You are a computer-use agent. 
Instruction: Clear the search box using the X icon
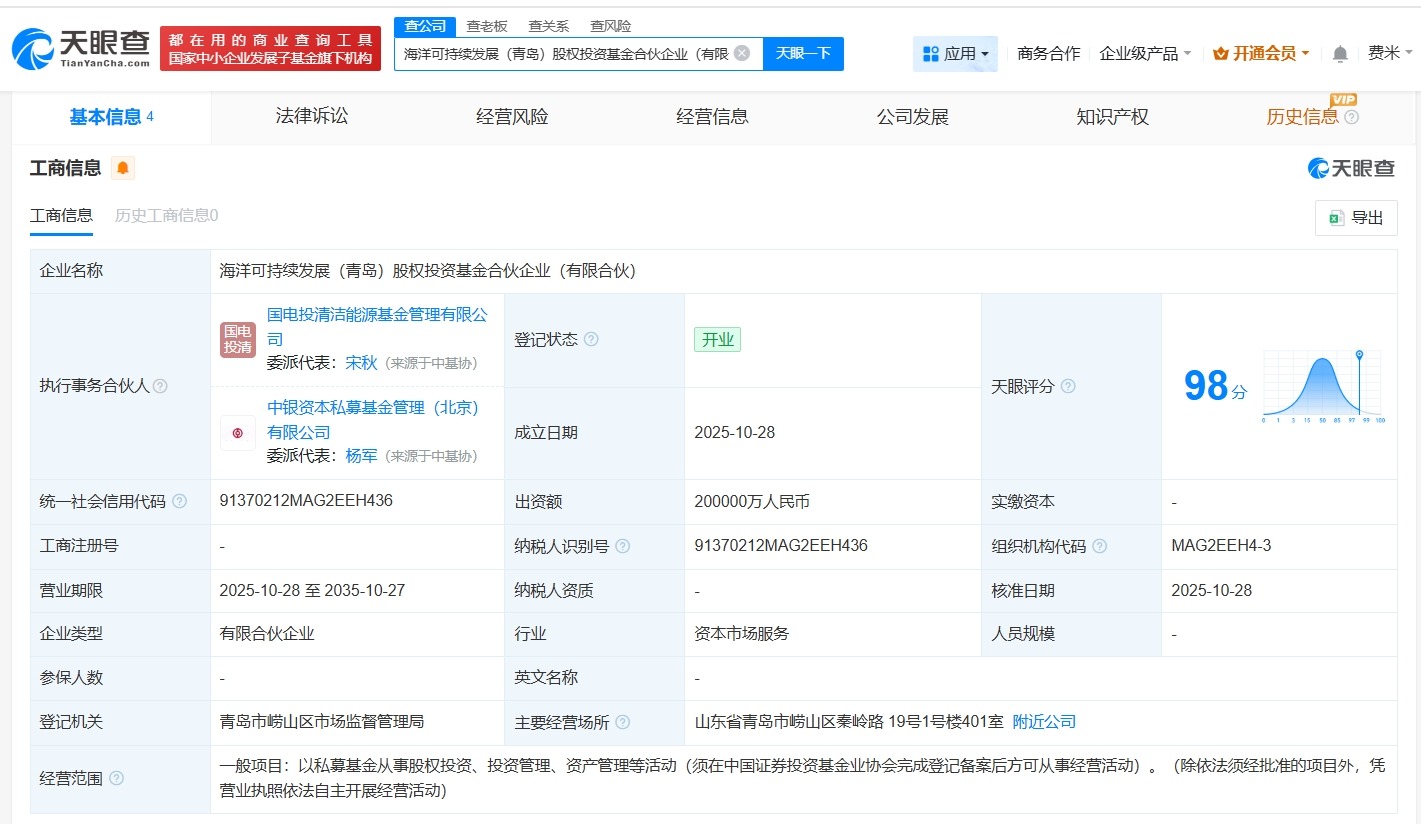pyautogui.click(x=739, y=54)
